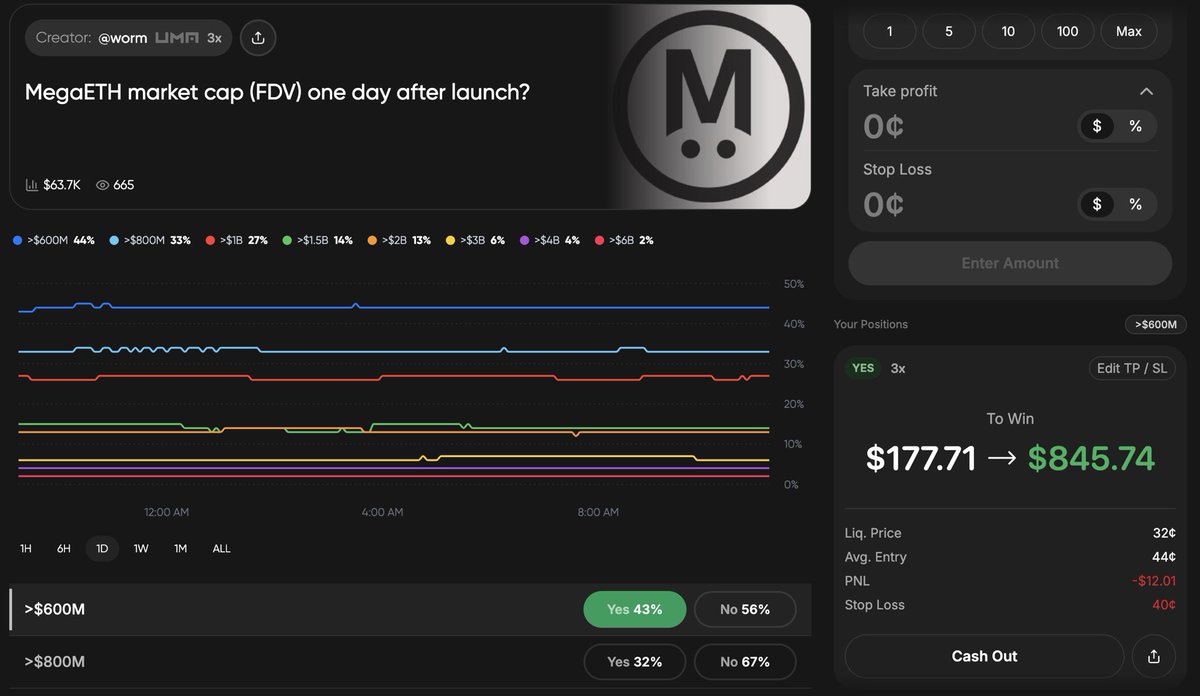Select the 6H chart range
This screenshot has height=696, width=1200.
point(63,549)
